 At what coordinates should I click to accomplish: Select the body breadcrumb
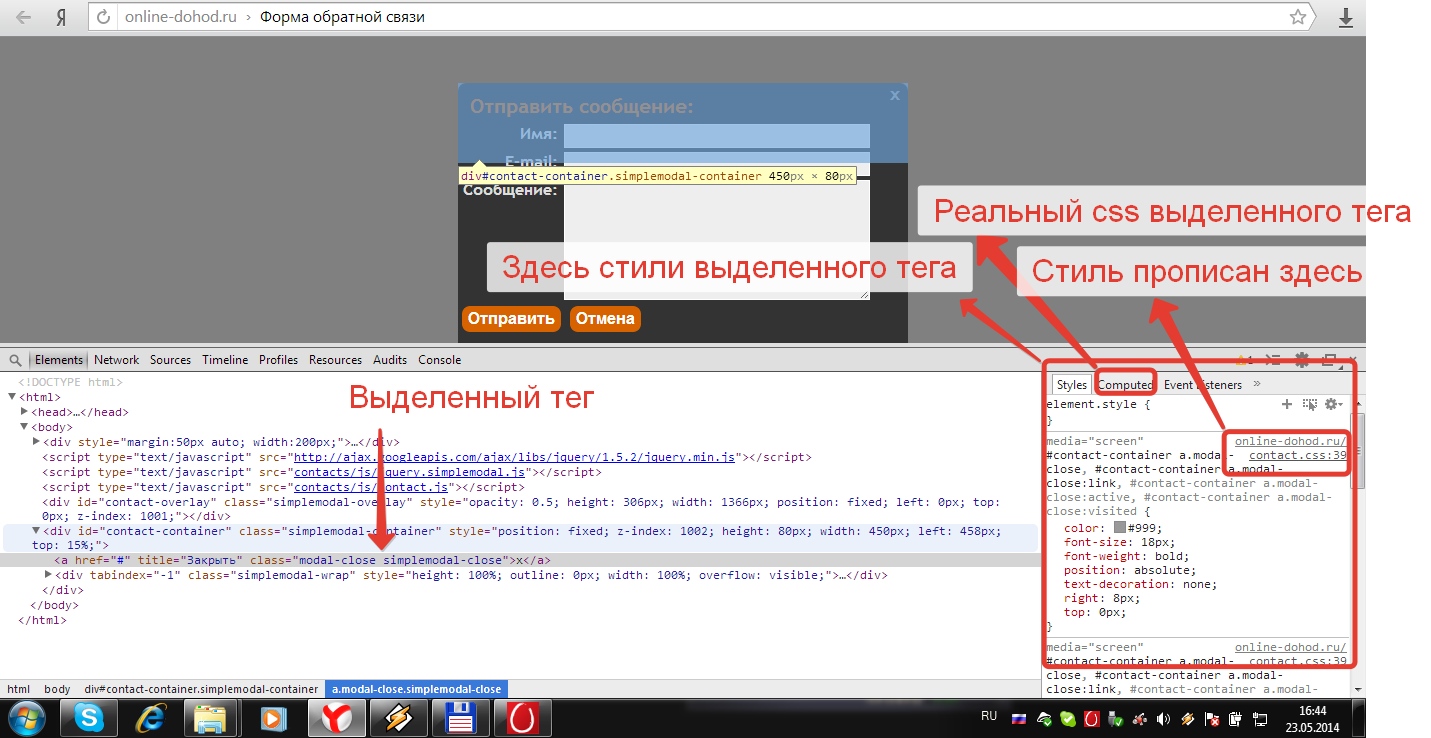[57, 689]
